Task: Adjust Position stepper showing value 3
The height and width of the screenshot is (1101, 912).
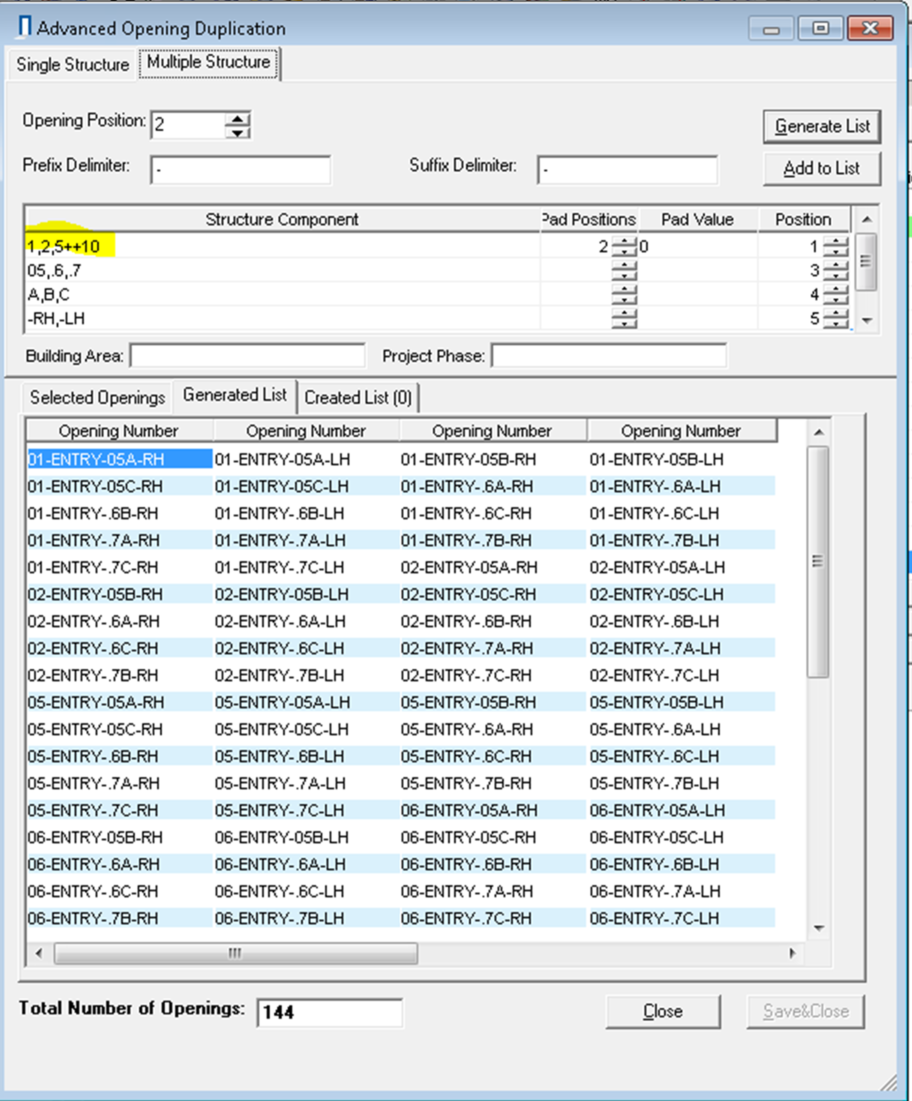Action: coord(835,270)
